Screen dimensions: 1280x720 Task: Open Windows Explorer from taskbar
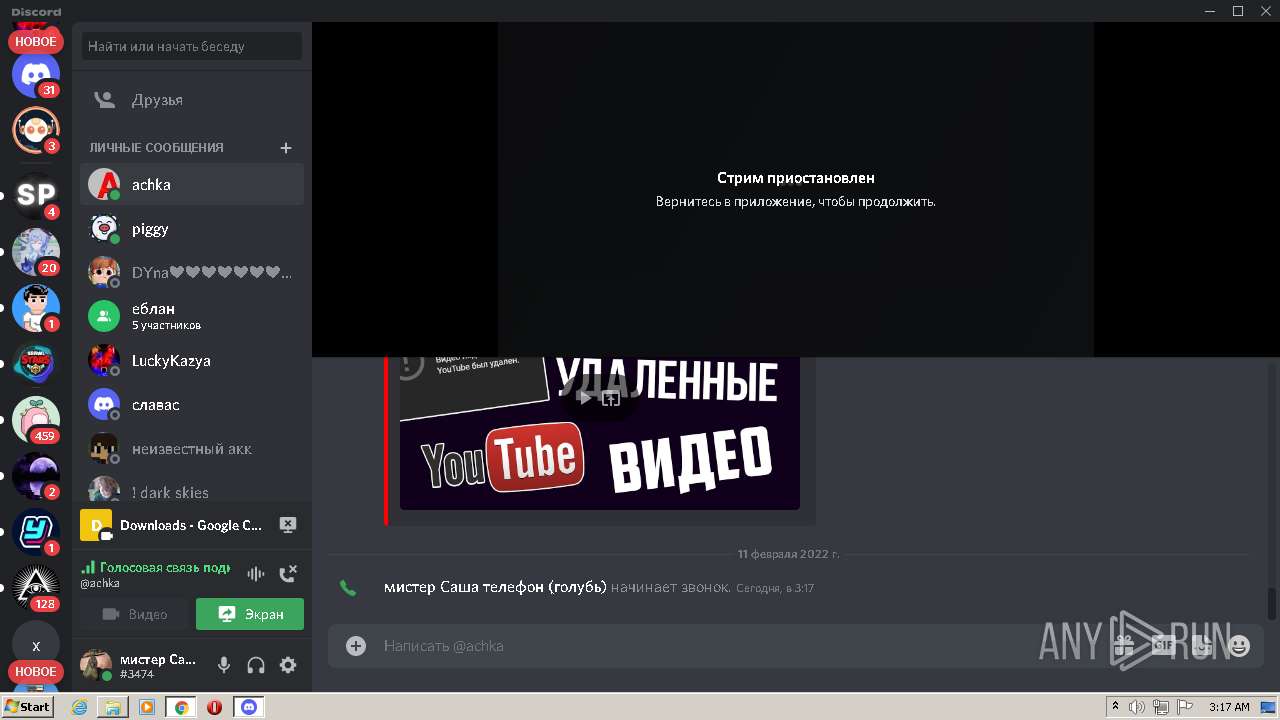point(113,707)
